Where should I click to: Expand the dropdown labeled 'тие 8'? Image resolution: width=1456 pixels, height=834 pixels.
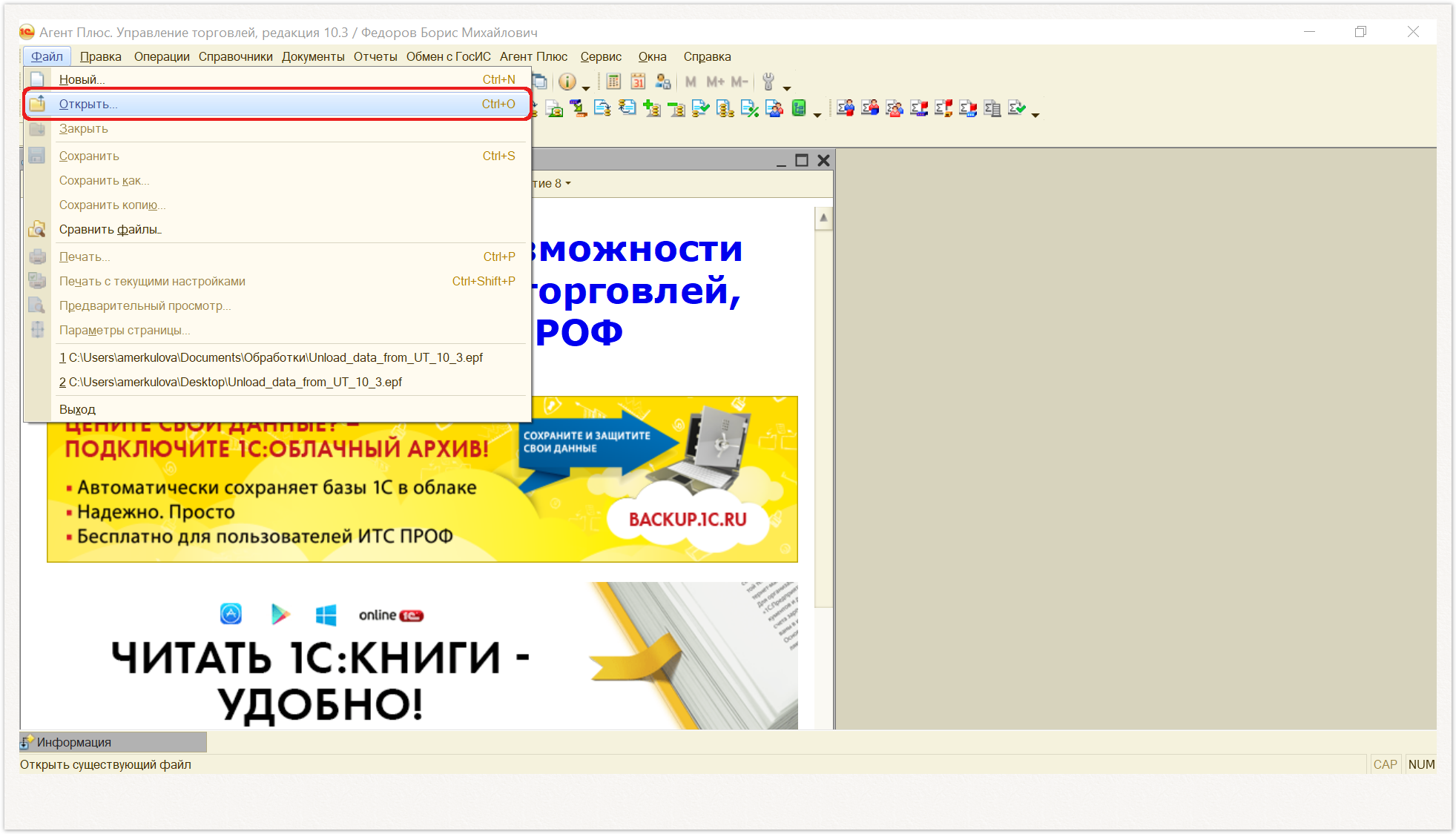point(552,183)
